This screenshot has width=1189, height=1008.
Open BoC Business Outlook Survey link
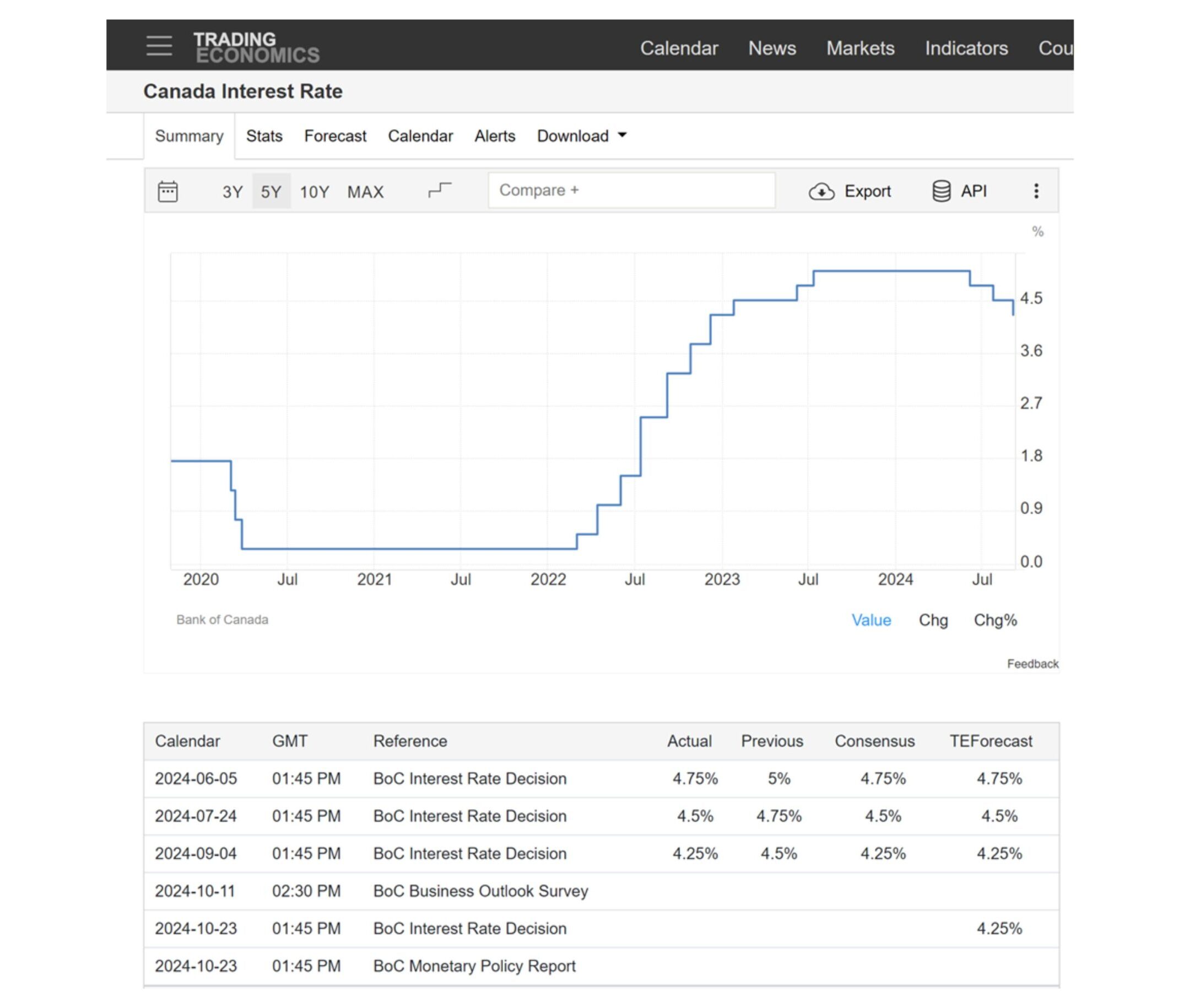click(x=480, y=891)
